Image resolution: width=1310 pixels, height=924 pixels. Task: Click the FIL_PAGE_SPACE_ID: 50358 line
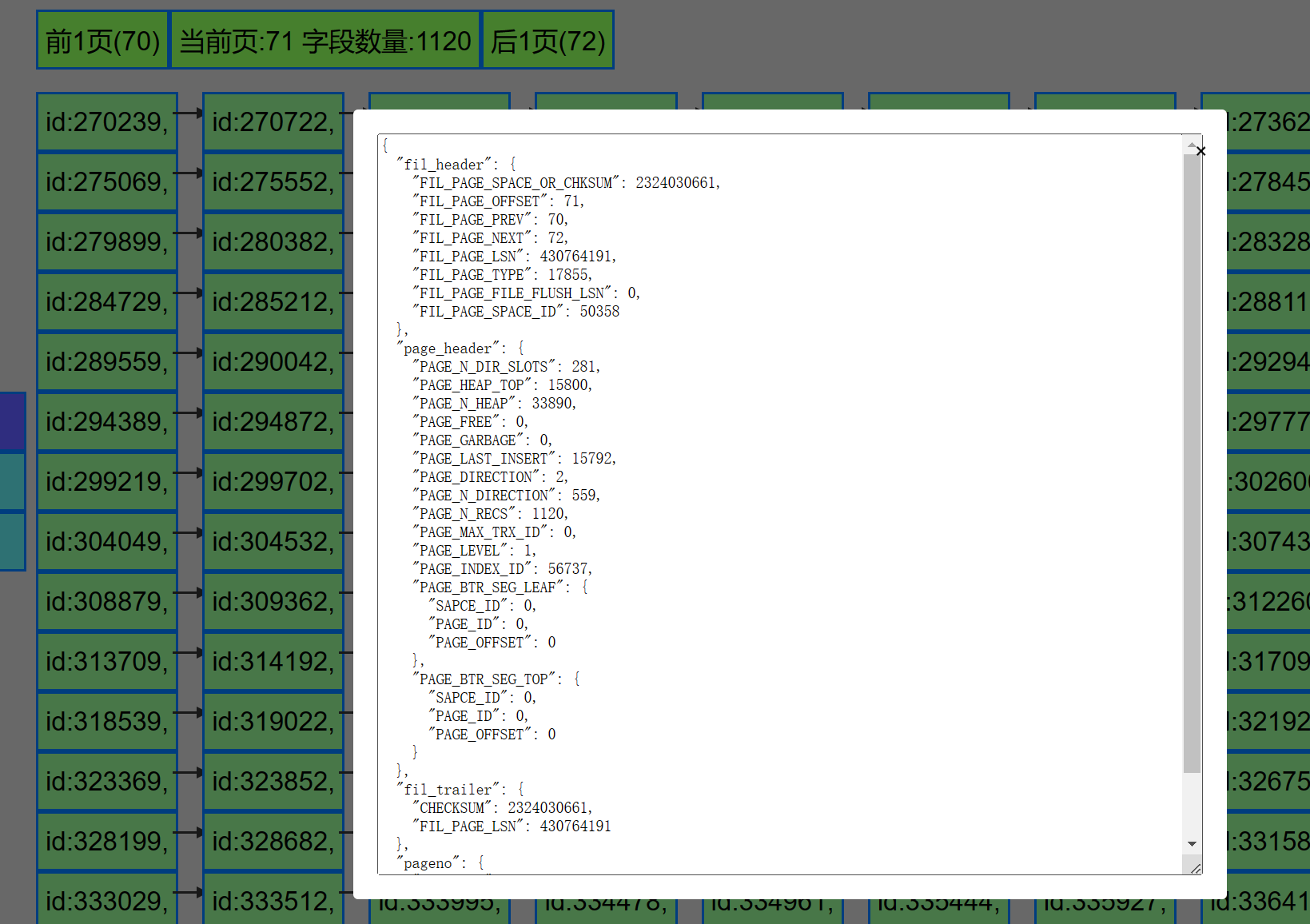click(x=516, y=312)
